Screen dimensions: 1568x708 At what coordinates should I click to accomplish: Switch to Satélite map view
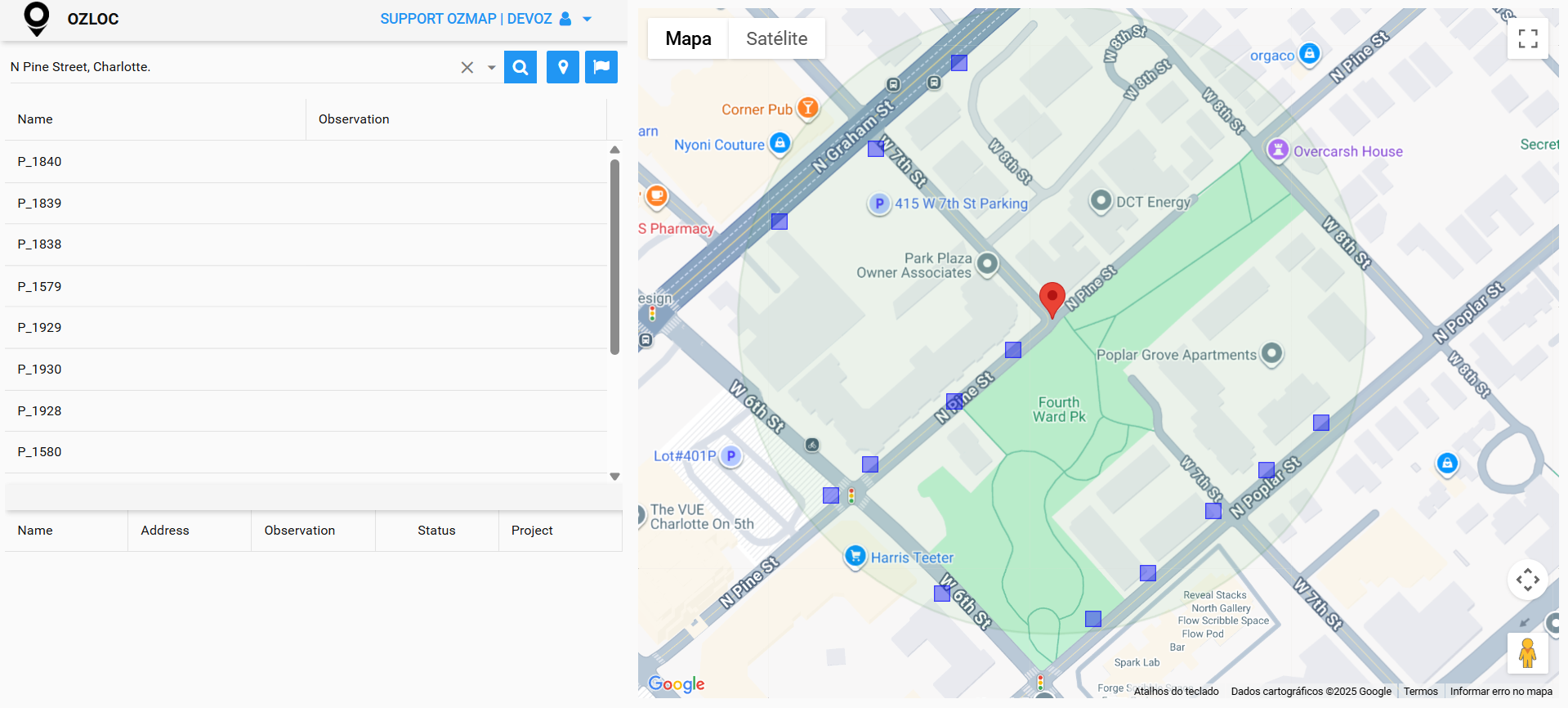click(776, 38)
